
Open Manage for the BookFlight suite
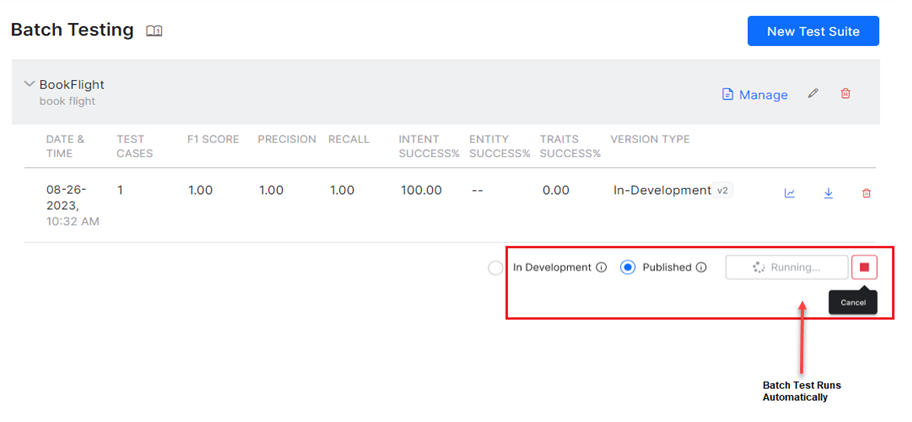click(755, 94)
